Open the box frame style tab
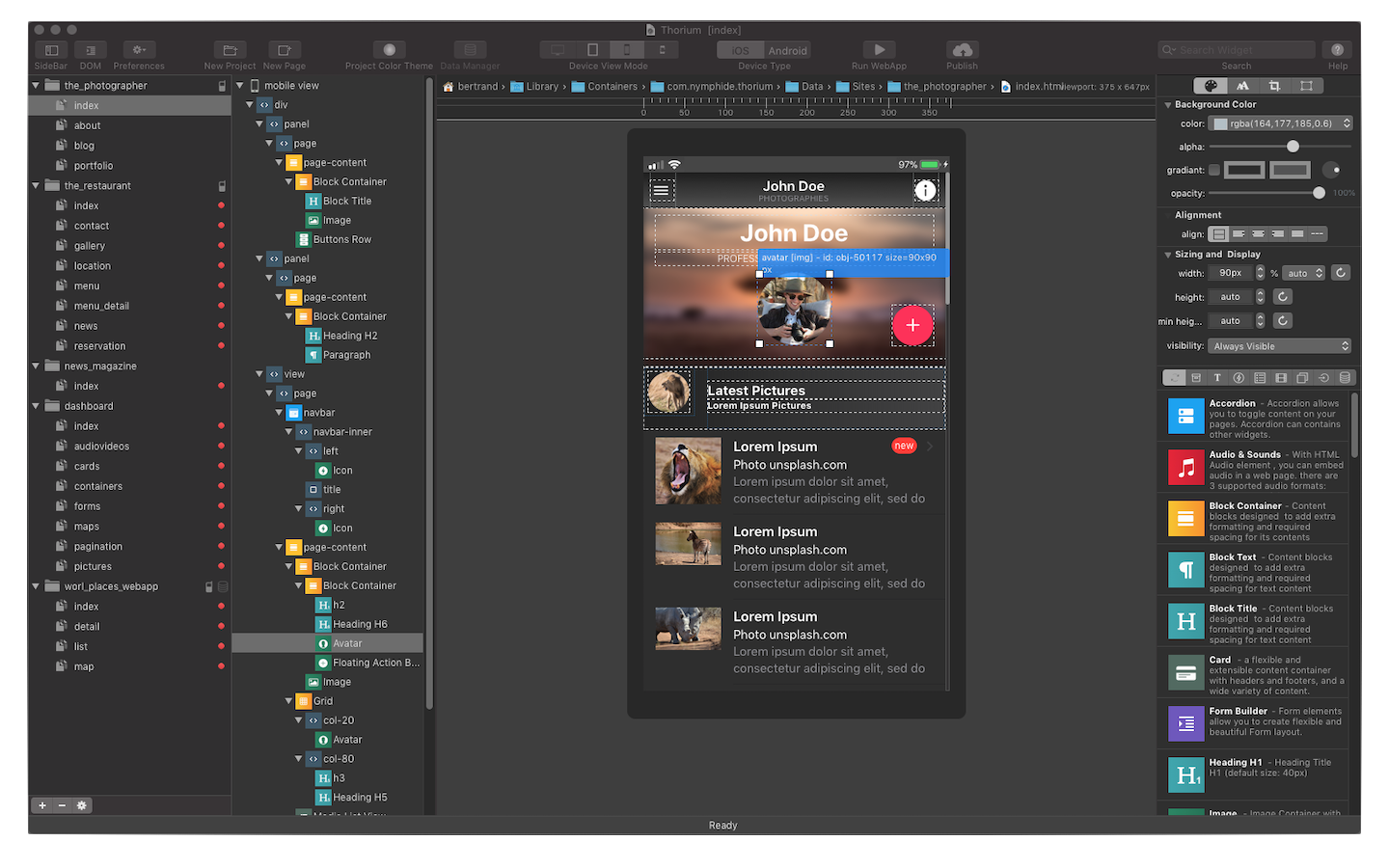The width and height of the screenshot is (1389, 868). 1306,86
